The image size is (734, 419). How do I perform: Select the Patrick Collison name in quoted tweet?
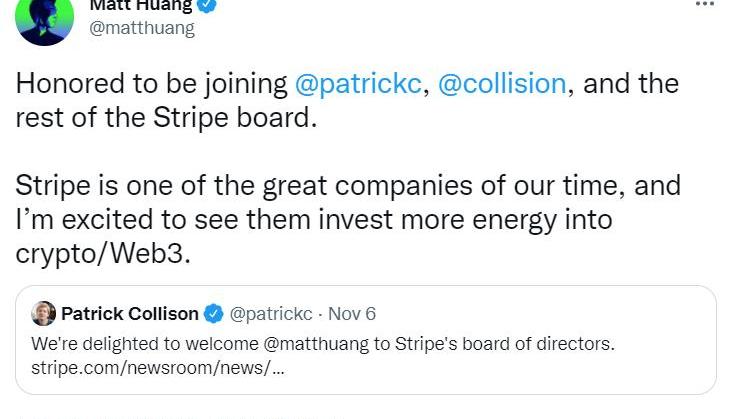click(130, 314)
